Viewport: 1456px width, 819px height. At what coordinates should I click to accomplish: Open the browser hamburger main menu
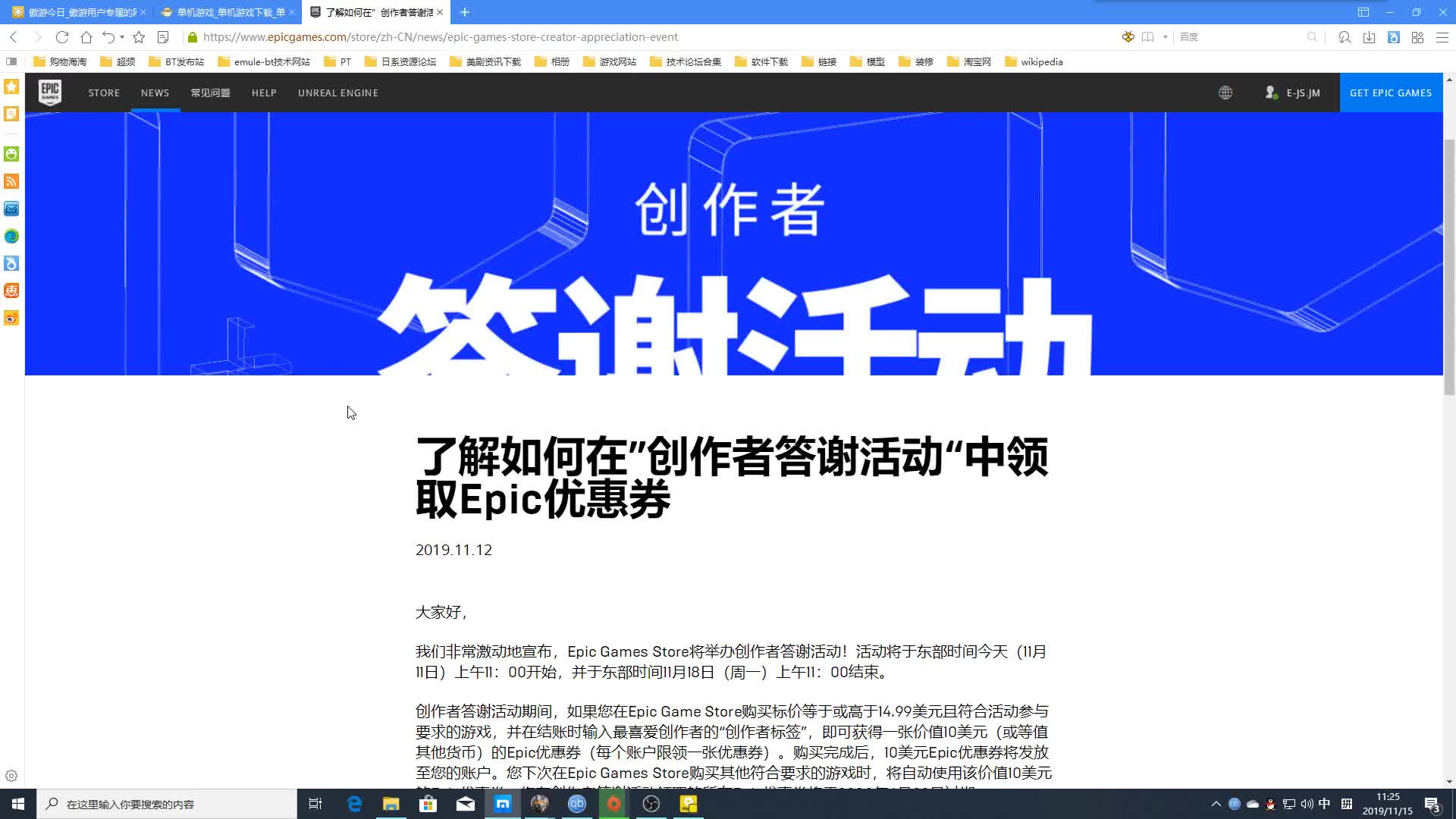[x=1442, y=36]
